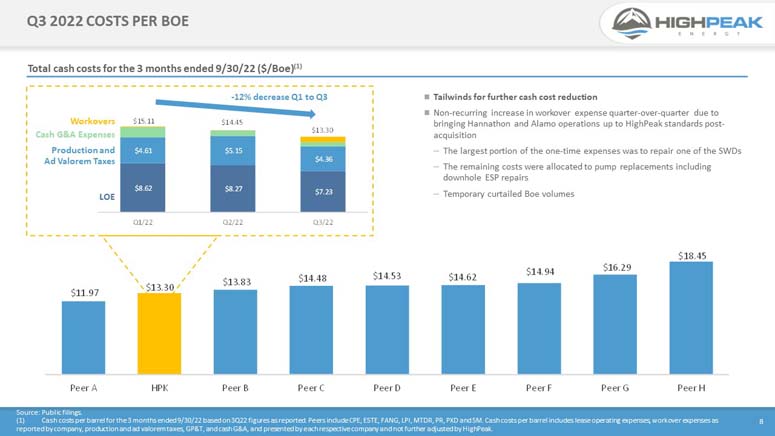Click the 'LOE' legend label
775x436 pixels.
coord(107,197)
